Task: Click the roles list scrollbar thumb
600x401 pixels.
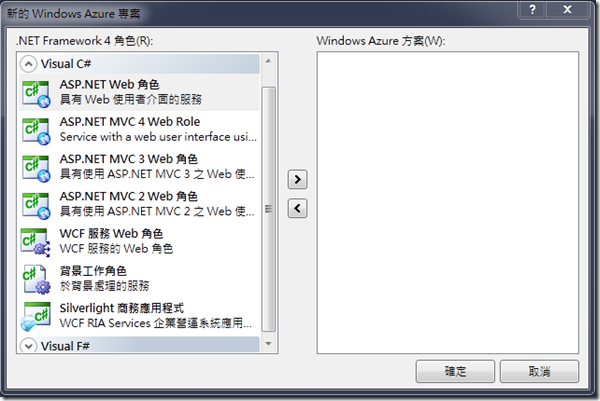Action: [x=269, y=209]
